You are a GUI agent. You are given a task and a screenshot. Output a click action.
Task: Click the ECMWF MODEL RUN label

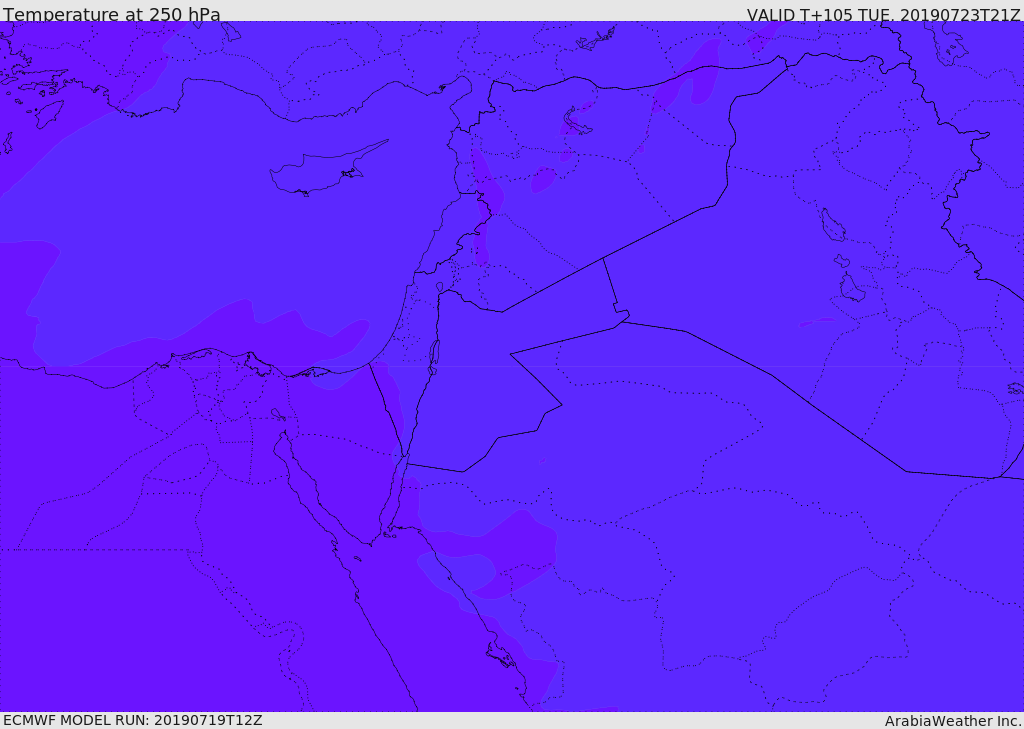133,721
